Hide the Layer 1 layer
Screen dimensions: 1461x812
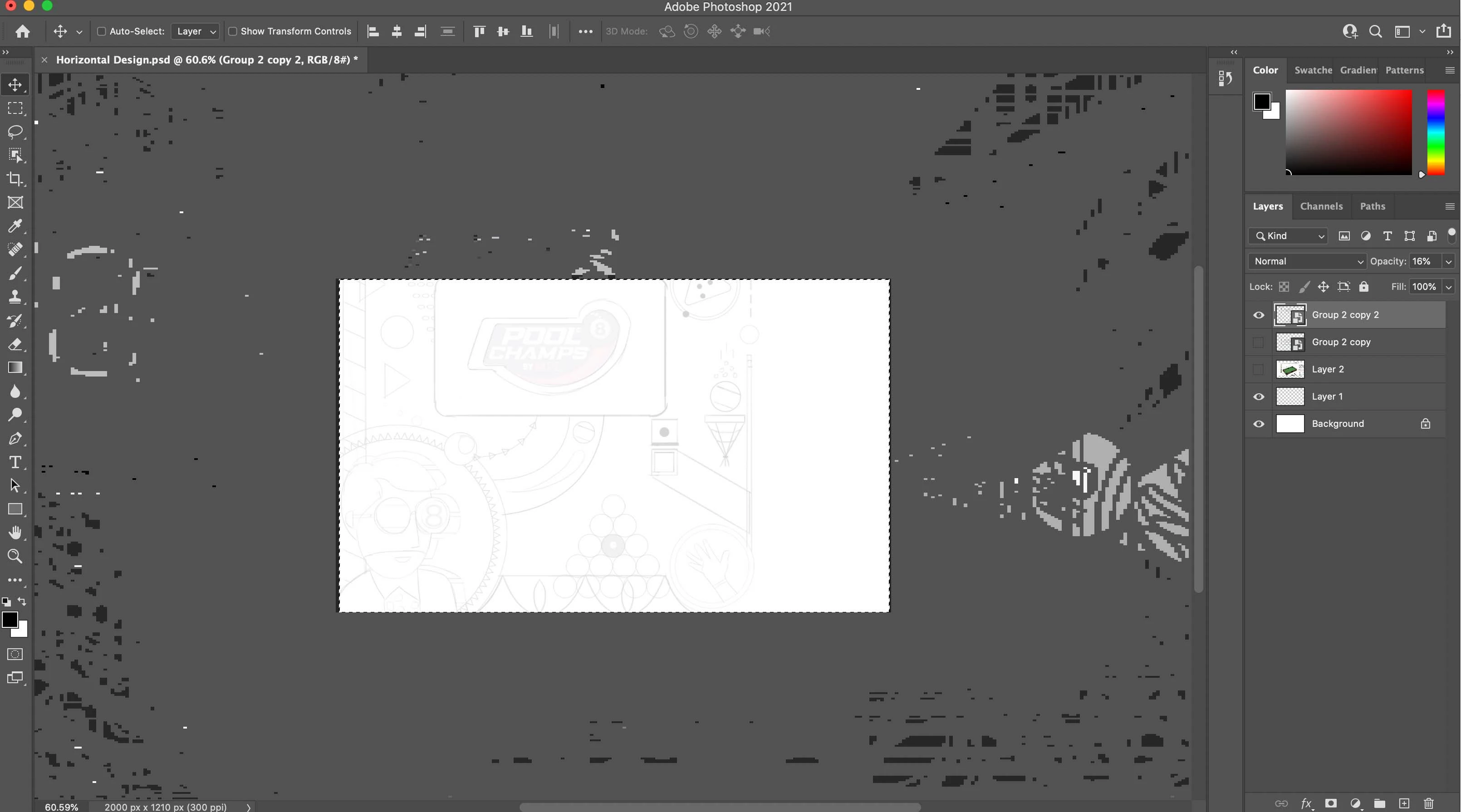(x=1259, y=396)
